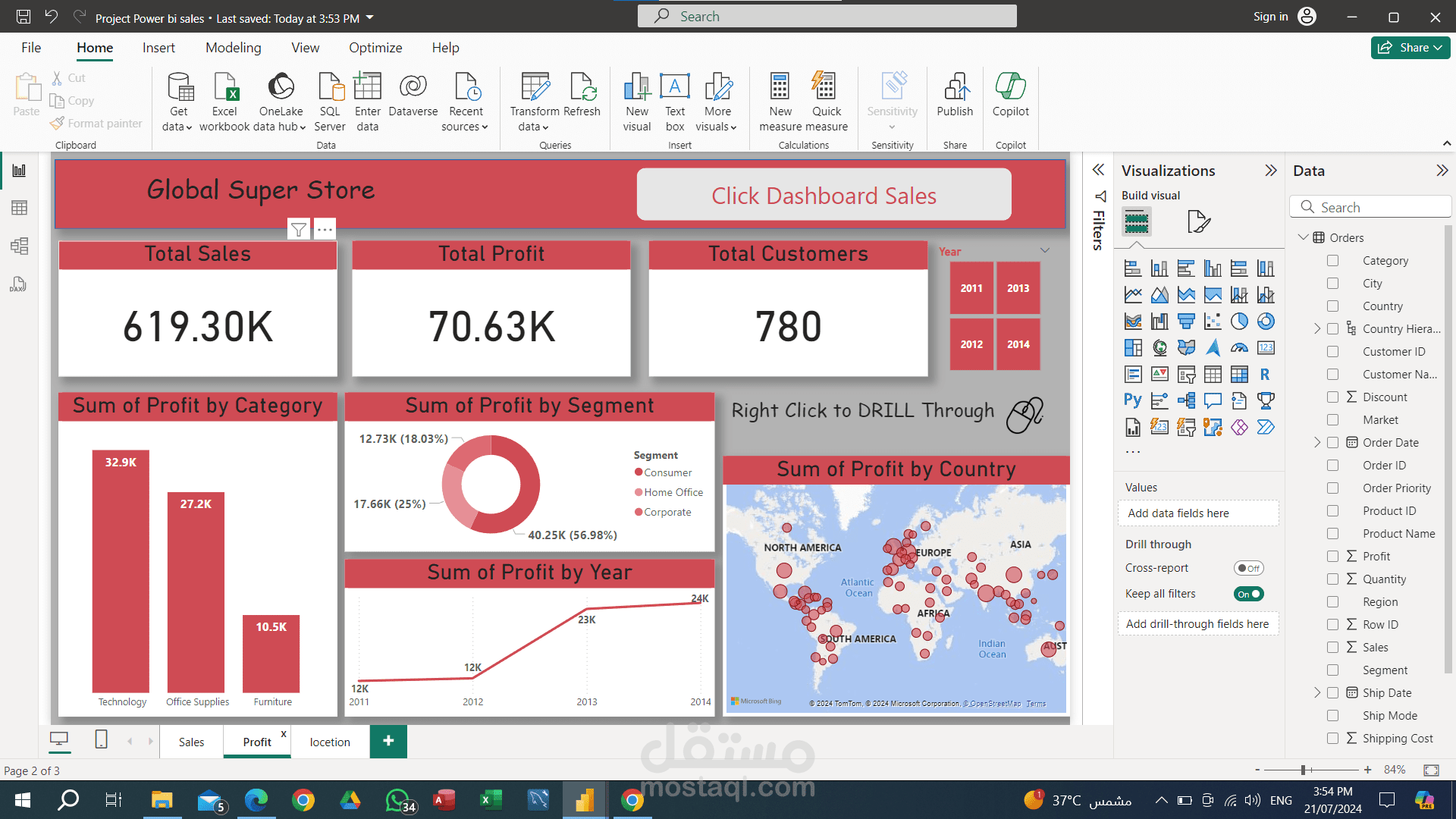Collapse the Orders table tree

coord(1303,237)
